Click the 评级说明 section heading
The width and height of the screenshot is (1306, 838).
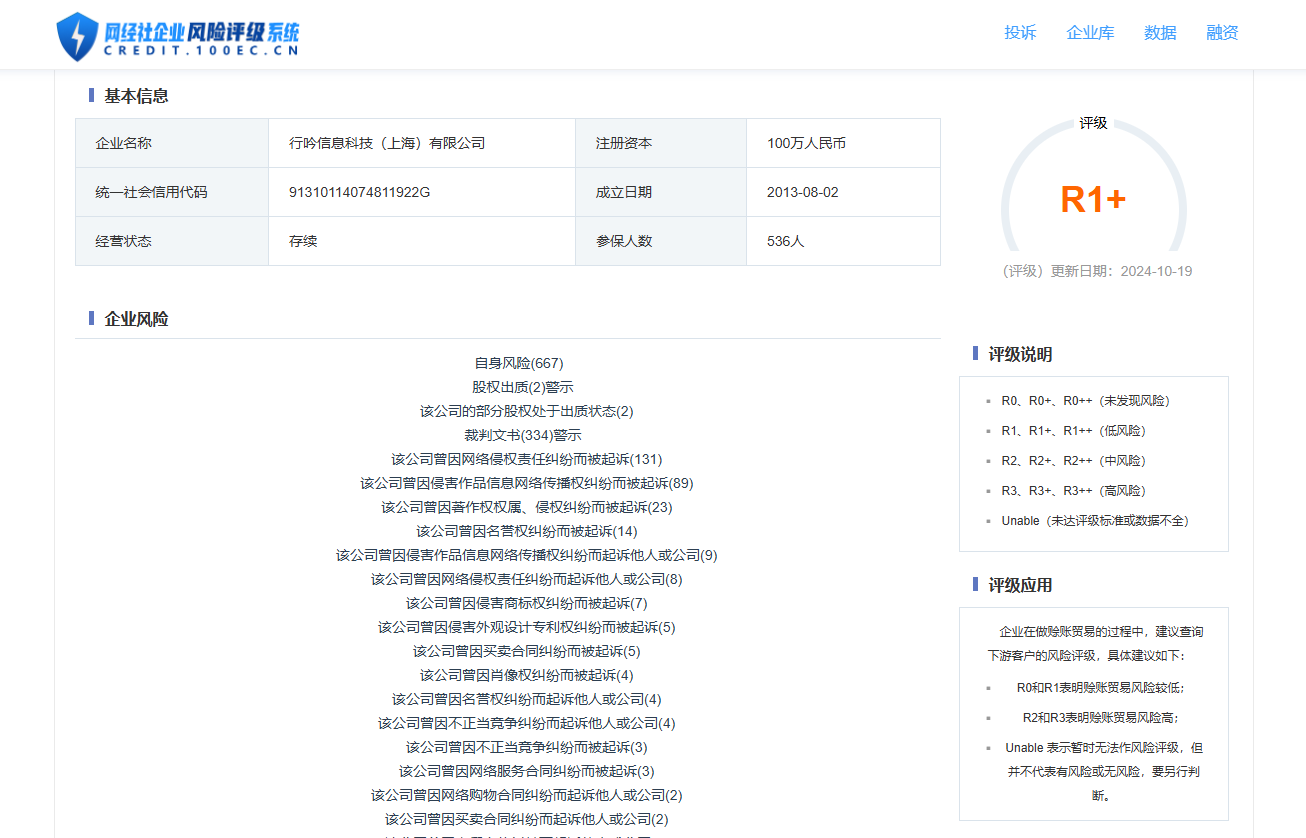click(x=1020, y=354)
